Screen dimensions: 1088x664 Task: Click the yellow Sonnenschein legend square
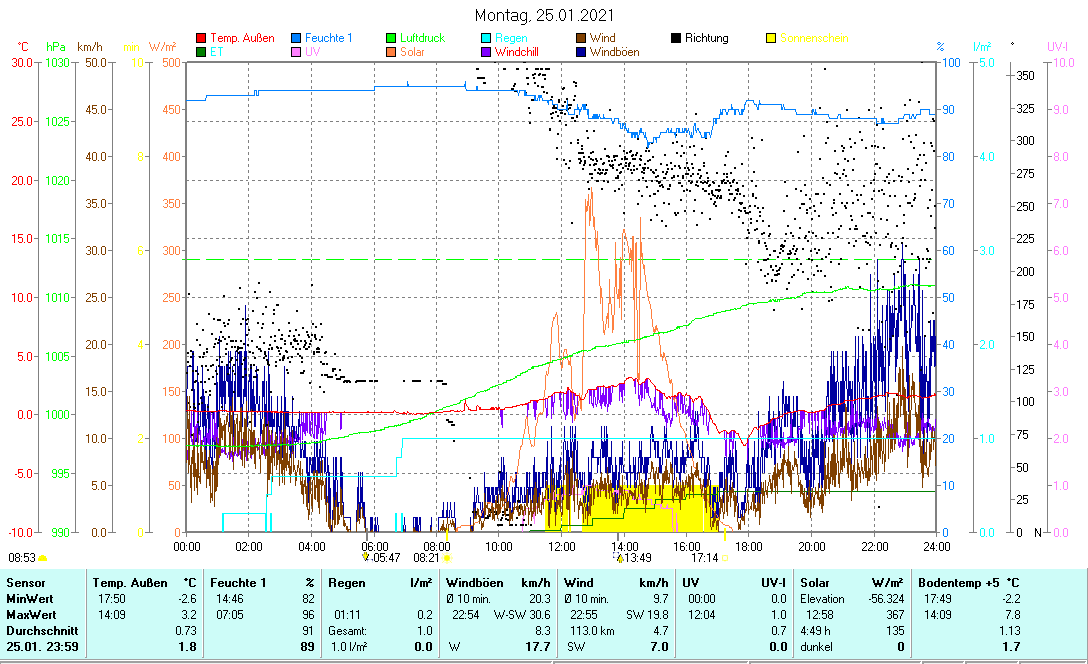tap(771, 38)
